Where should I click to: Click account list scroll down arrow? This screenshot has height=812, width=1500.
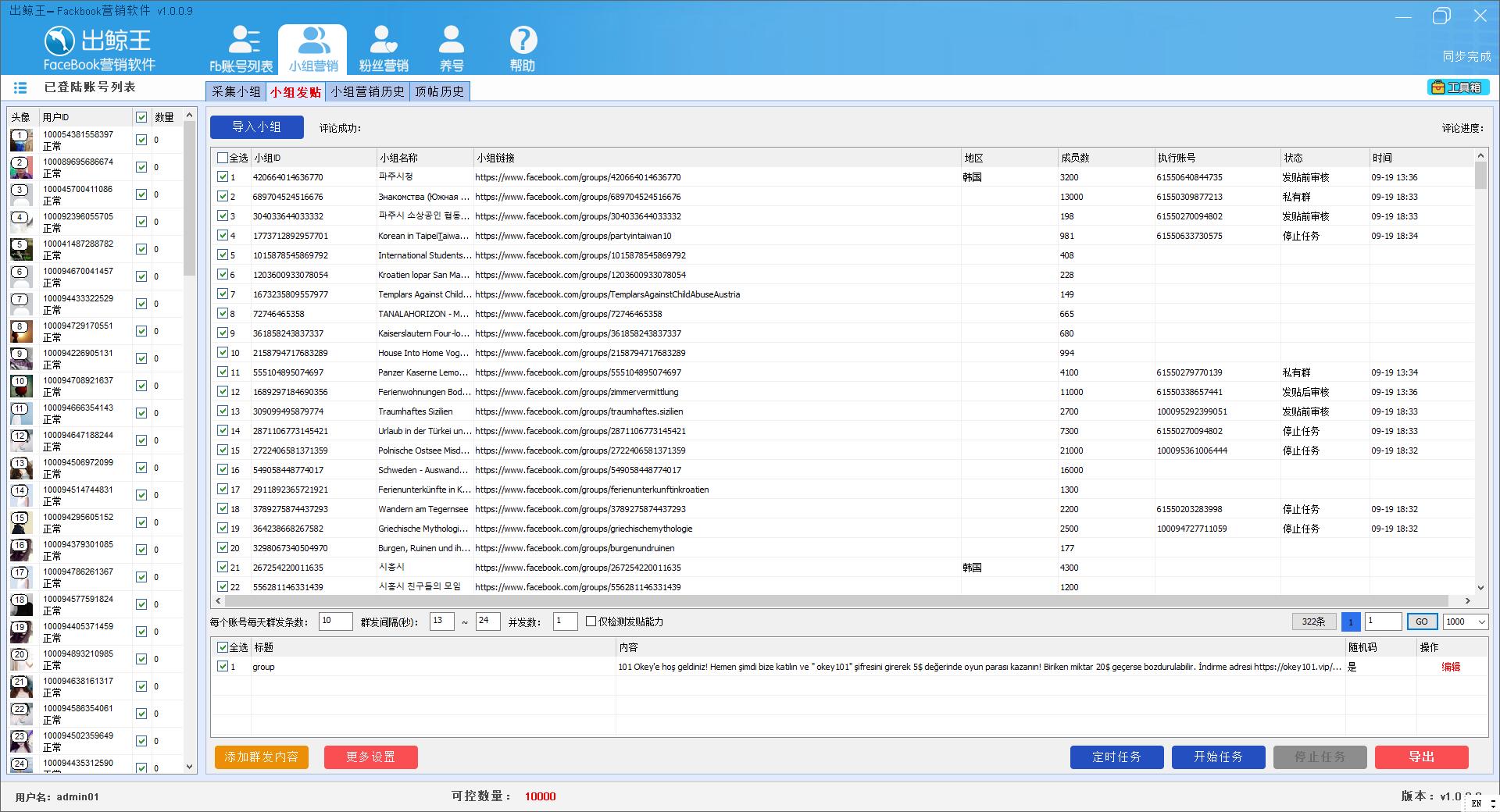coord(189,767)
